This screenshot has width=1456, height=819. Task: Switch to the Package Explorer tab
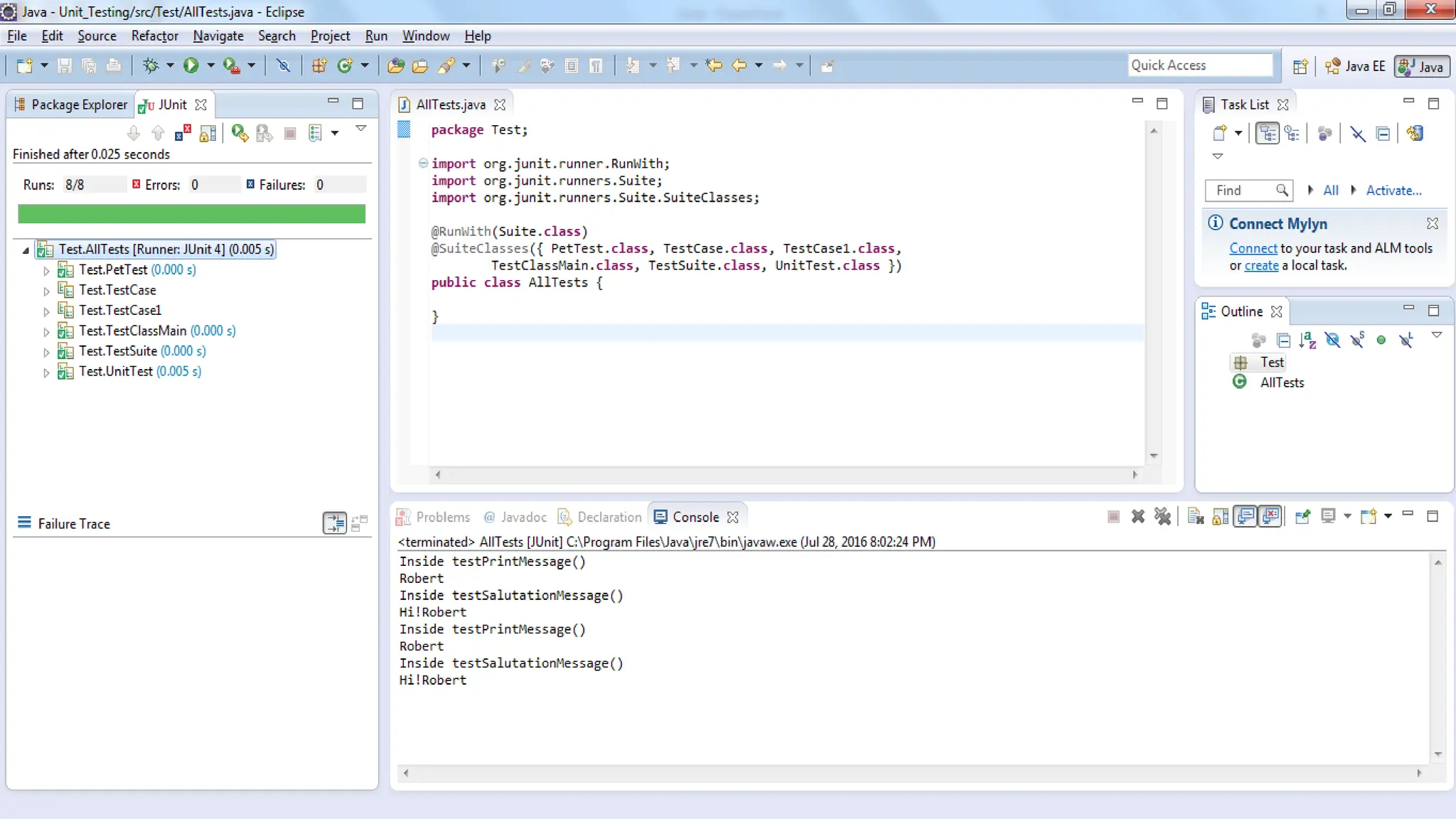click(70, 105)
